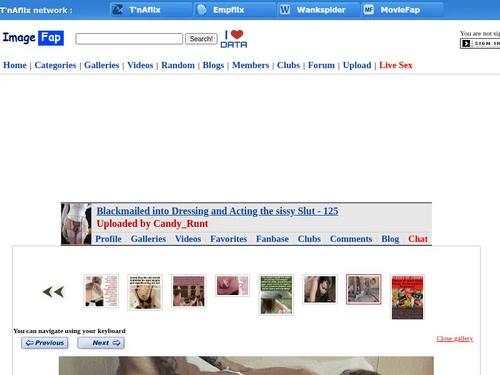Click the Uploaded by Candy_Runt text

click(152, 224)
